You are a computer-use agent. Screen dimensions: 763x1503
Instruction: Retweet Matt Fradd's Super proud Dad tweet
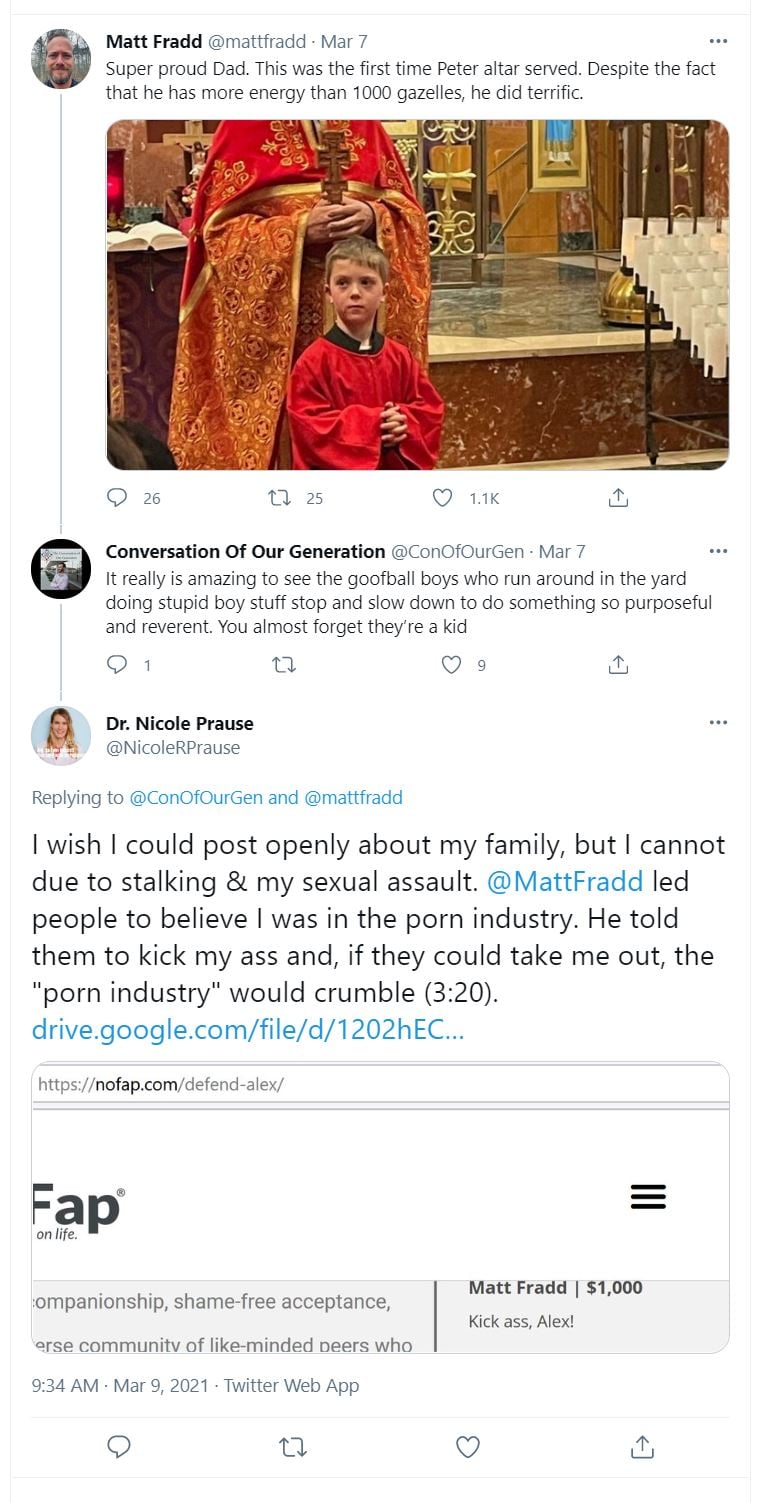click(x=284, y=497)
